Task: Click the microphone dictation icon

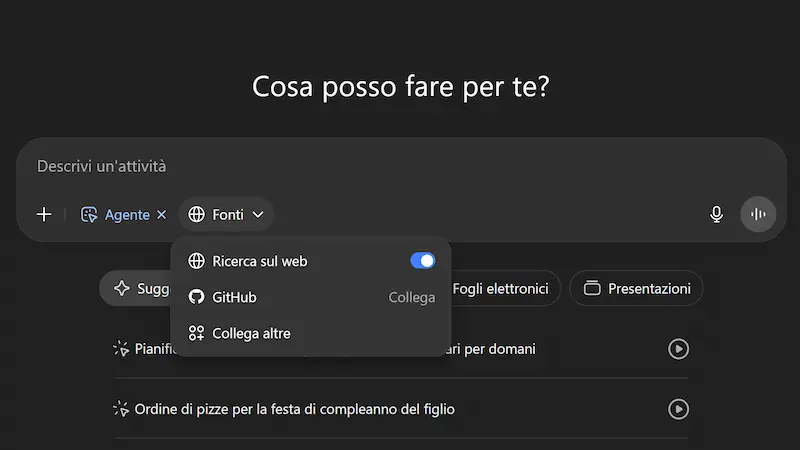Action: tap(716, 214)
